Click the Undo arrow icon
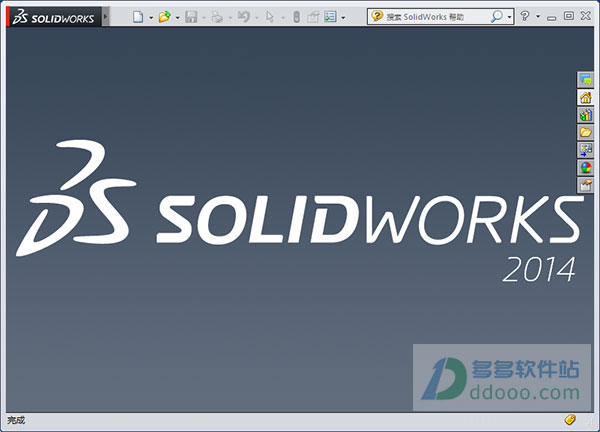Viewport: 600px width, 432px height. click(244, 17)
